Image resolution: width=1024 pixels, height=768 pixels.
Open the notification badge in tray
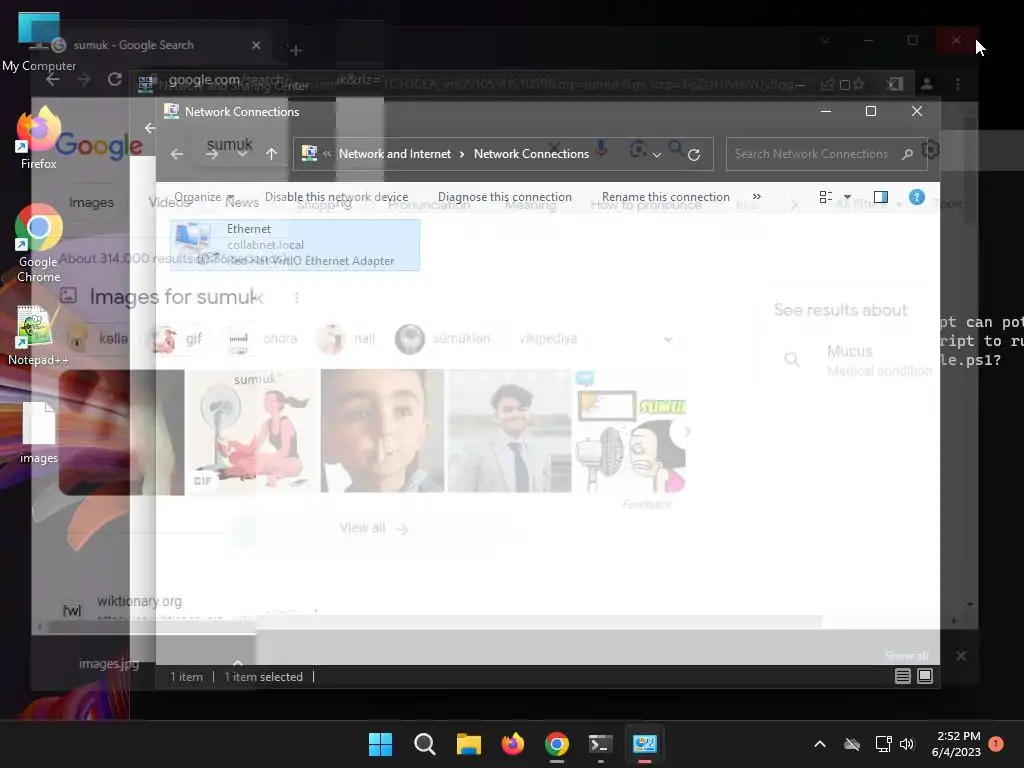pyautogui.click(x=996, y=744)
